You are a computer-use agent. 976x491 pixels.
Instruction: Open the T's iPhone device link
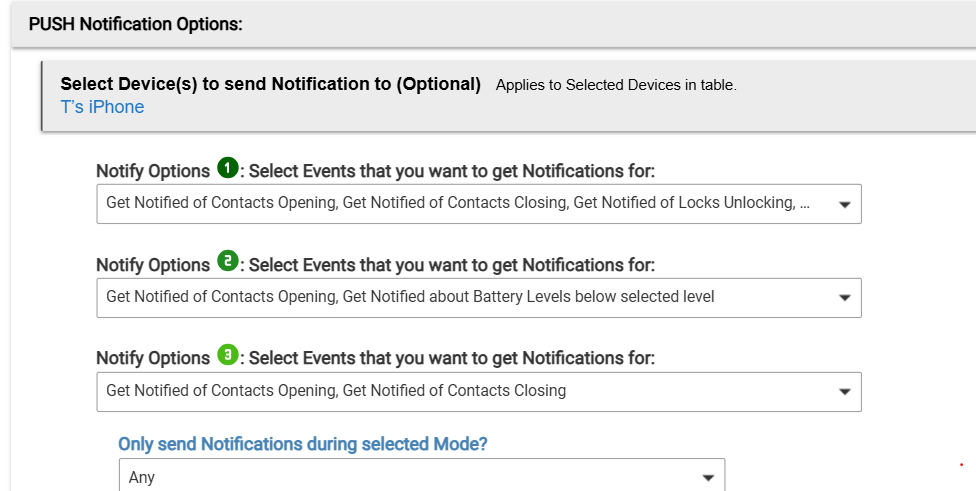tap(102, 107)
